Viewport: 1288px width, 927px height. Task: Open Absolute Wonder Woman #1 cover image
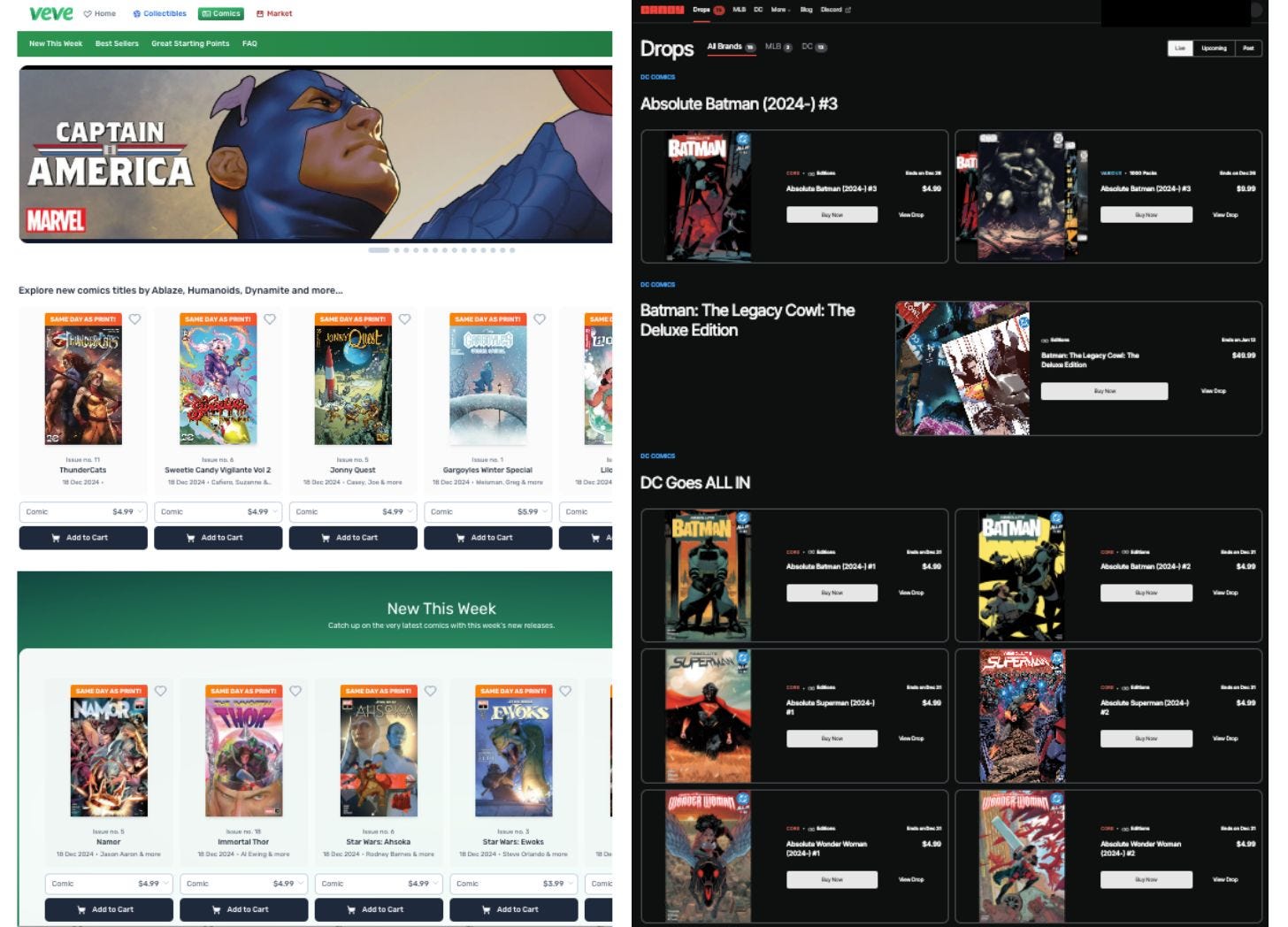[x=708, y=856]
